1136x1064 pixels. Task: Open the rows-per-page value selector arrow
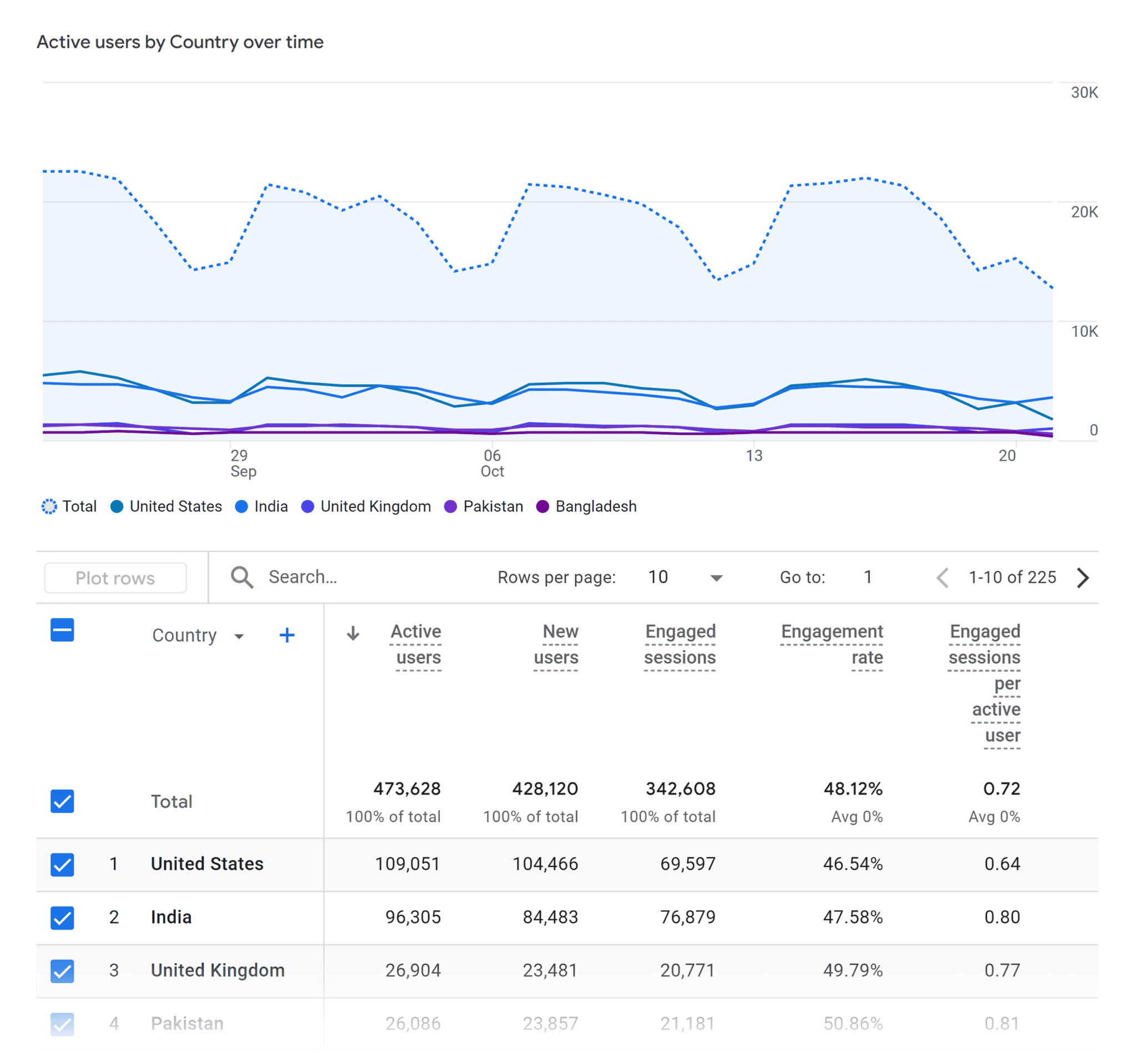click(715, 577)
